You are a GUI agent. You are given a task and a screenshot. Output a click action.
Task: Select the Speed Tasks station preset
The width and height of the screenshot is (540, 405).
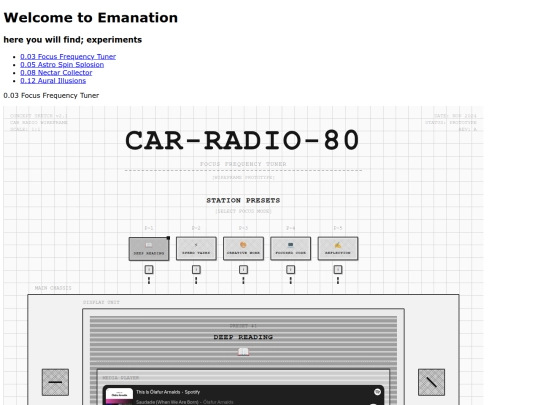click(x=196, y=248)
